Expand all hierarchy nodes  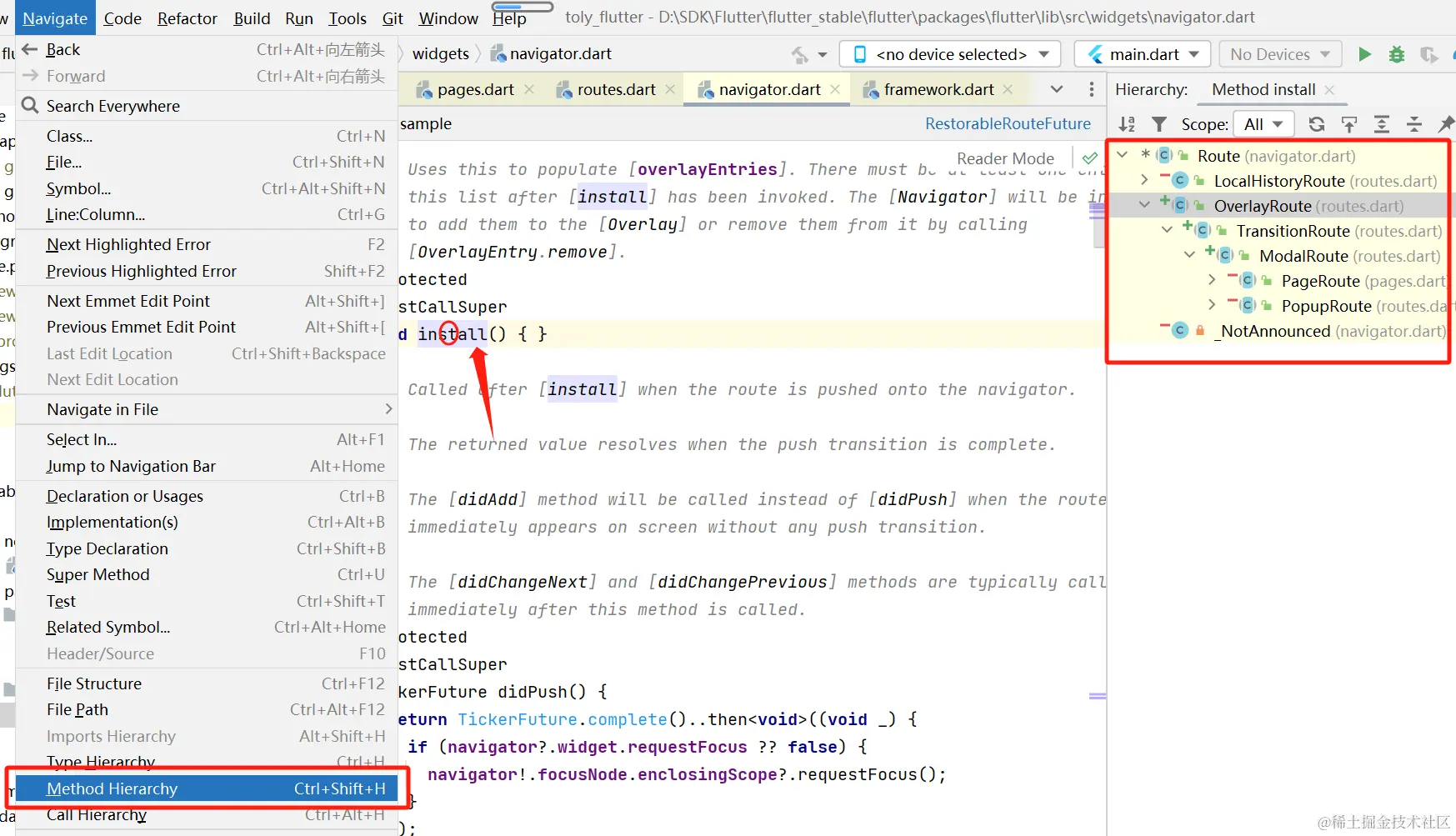point(1382,124)
